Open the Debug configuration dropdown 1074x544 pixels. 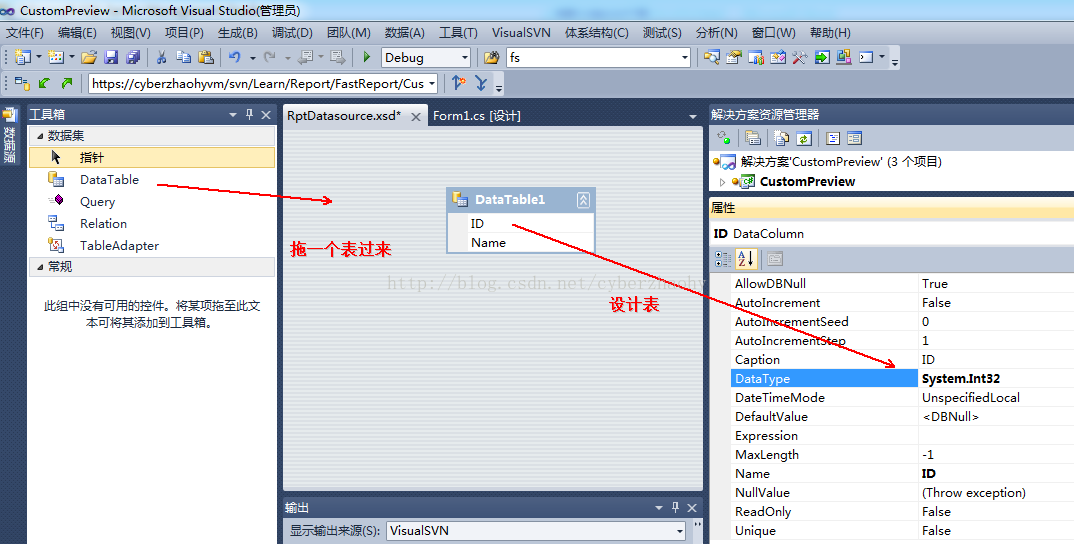coord(464,58)
